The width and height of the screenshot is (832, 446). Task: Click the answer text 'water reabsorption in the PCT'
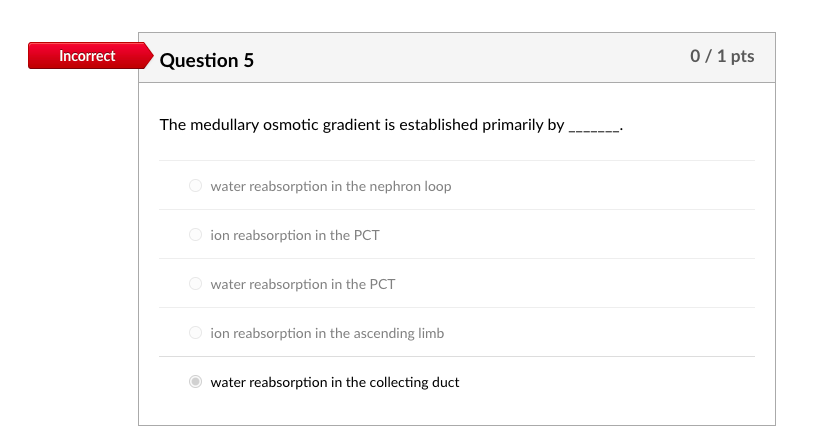click(x=302, y=284)
